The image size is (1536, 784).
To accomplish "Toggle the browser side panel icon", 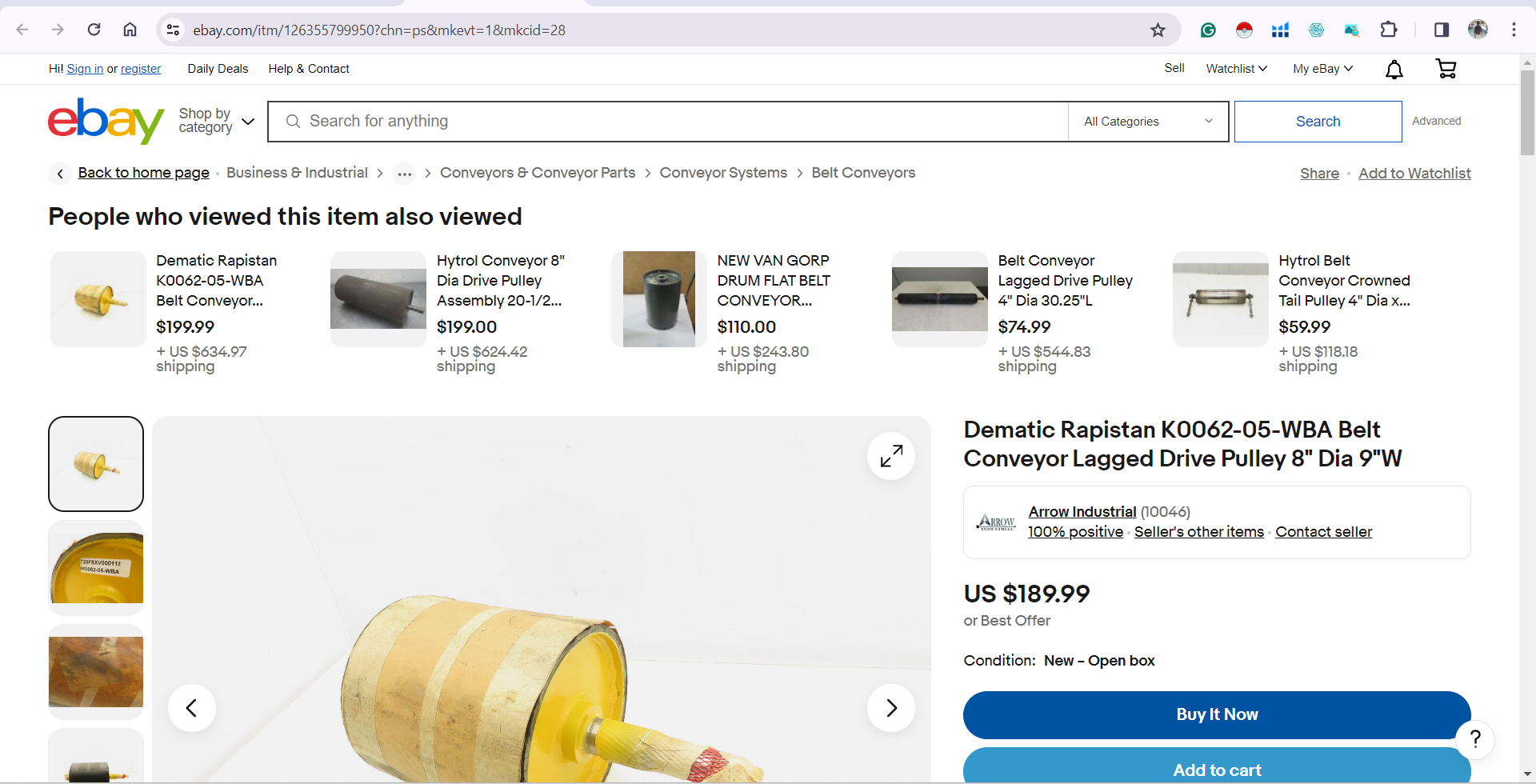I will pyautogui.click(x=1442, y=30).
